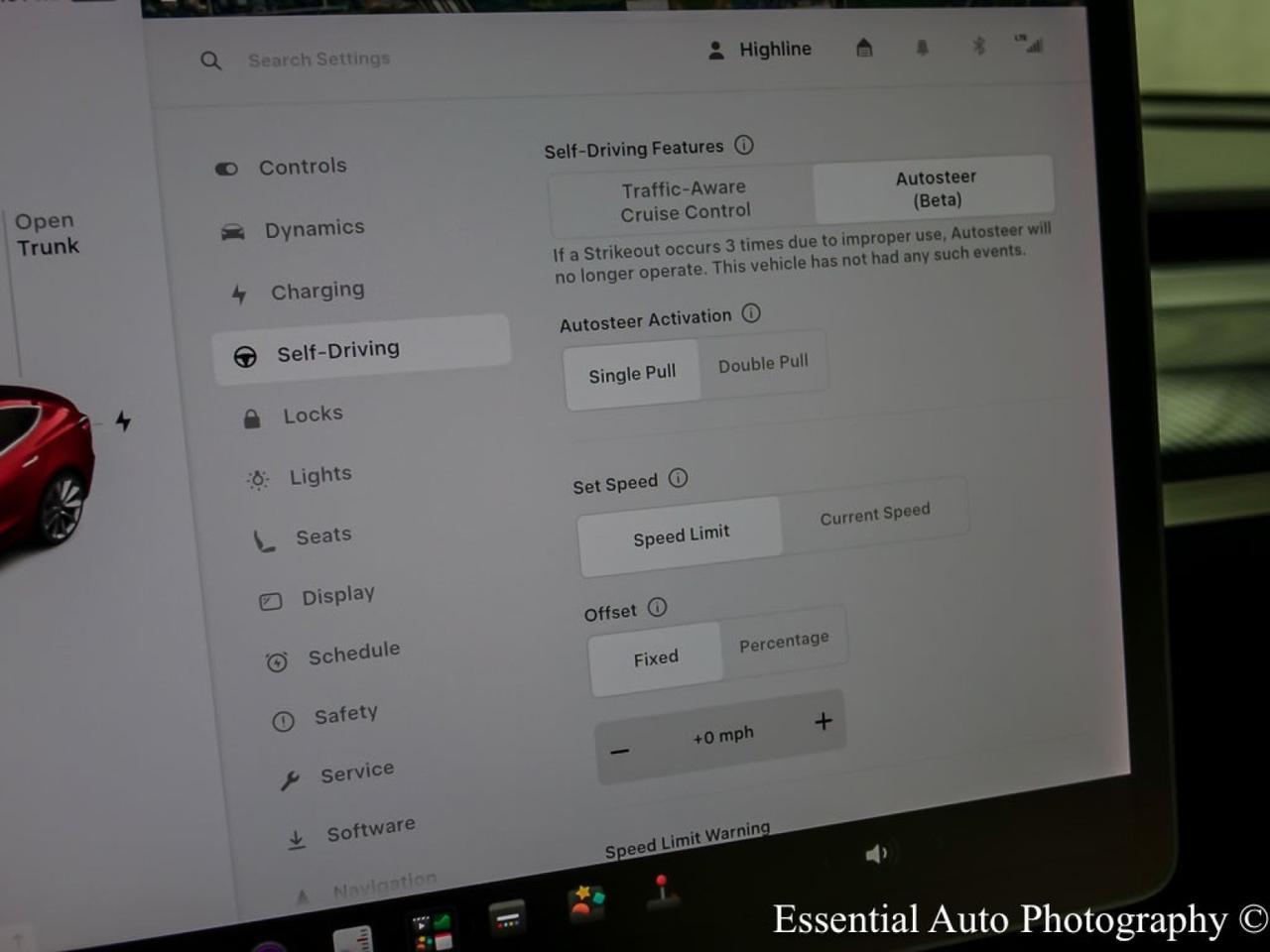Increase the speed offset with plus
Image resolution: width=1270 pixels, height=952 pixels.
coord(823,721)
